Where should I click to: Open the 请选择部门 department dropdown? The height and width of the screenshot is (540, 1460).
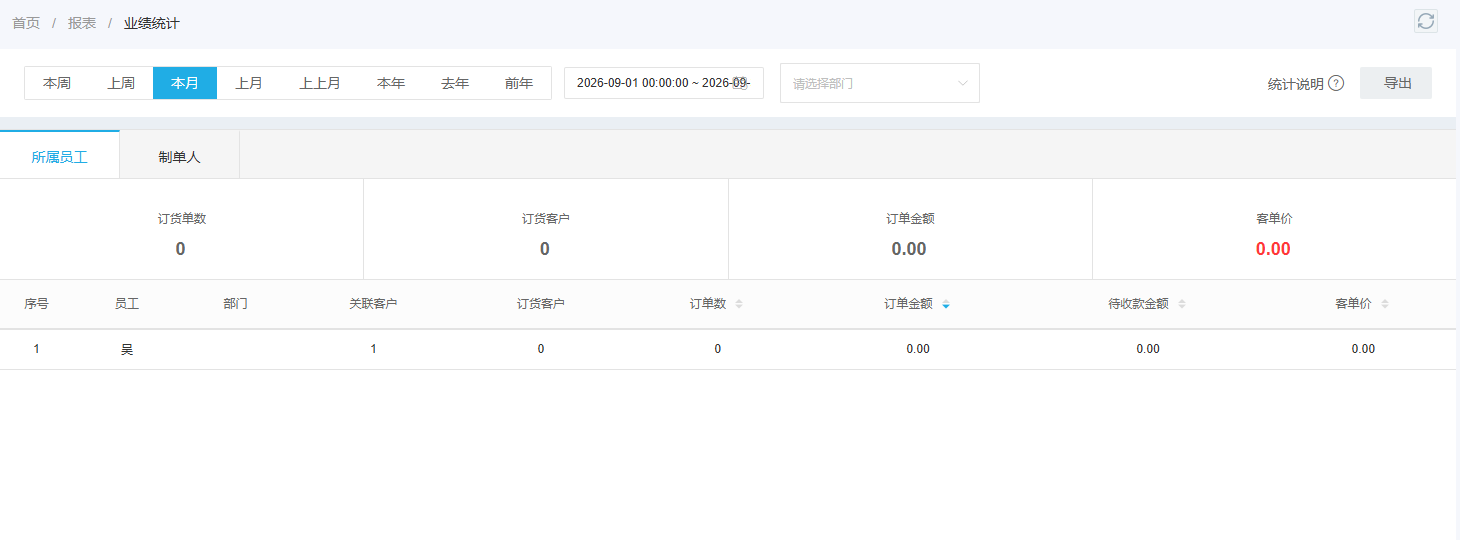click(x=880, y=83)
